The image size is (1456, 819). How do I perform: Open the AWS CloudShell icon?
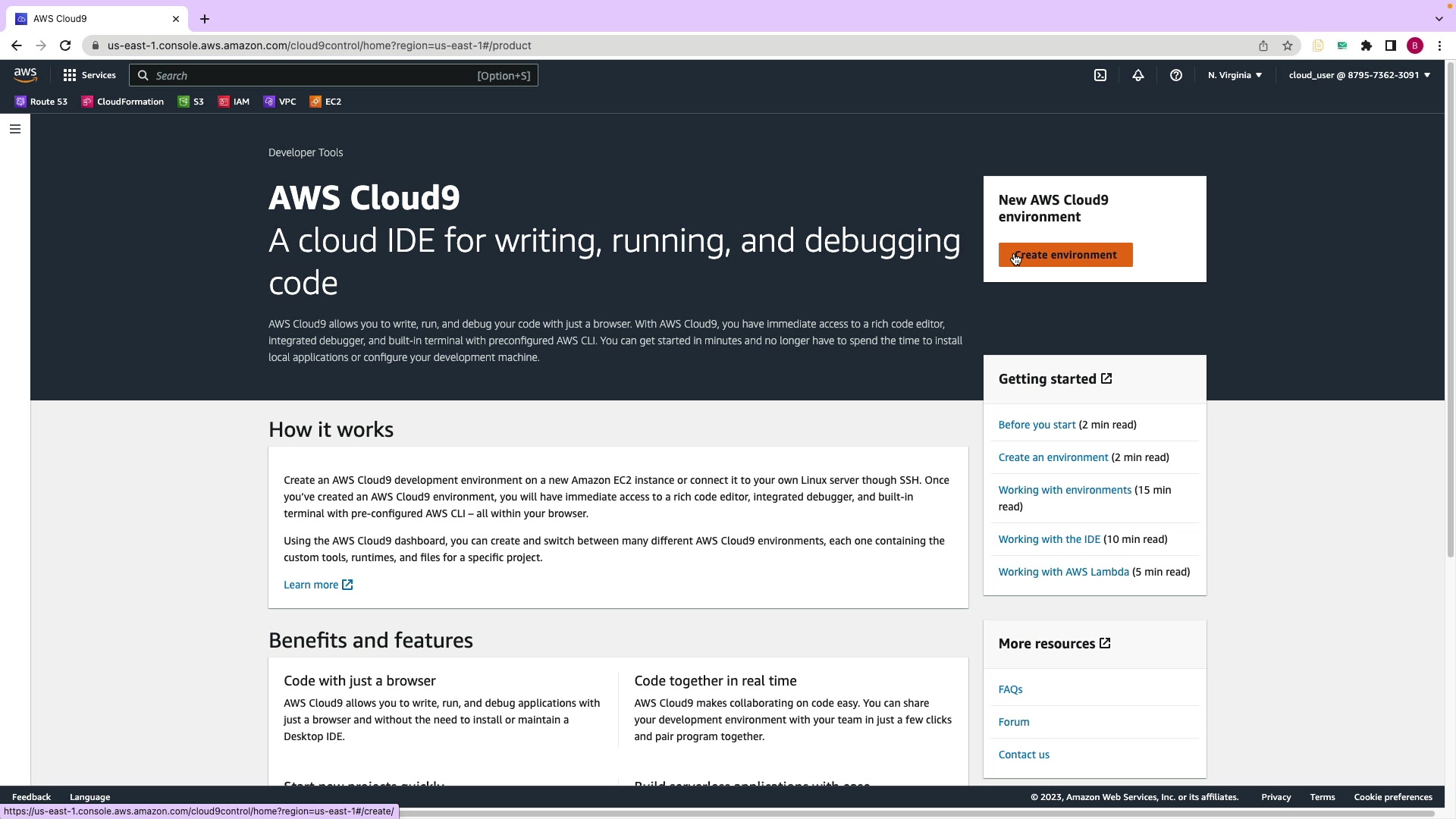click(1100, 75)
